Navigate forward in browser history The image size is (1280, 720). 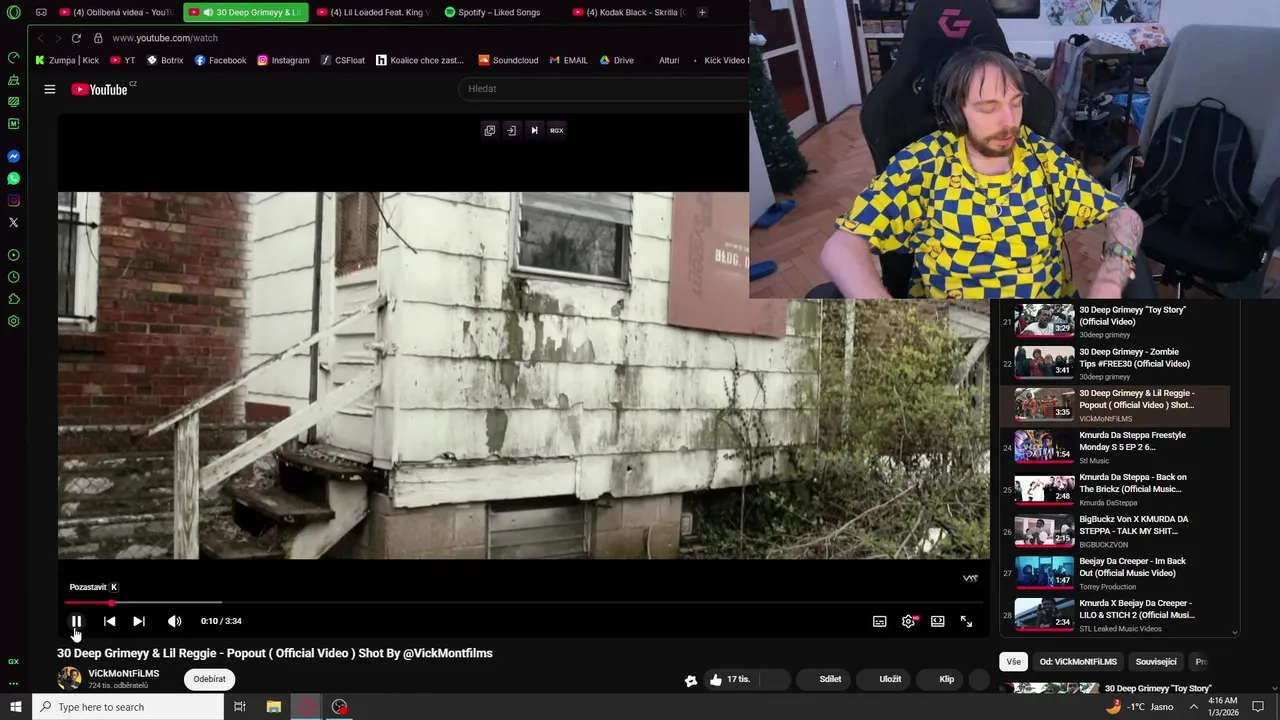point(58,38)
